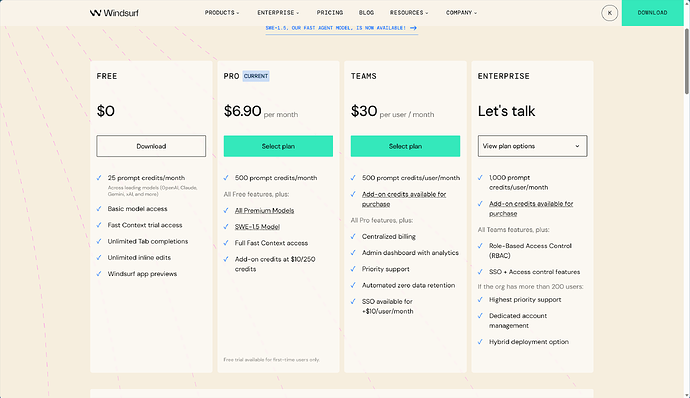Open the Products menu
The height and width of the screenshot is (398, 690).
(x=222, y=13)
